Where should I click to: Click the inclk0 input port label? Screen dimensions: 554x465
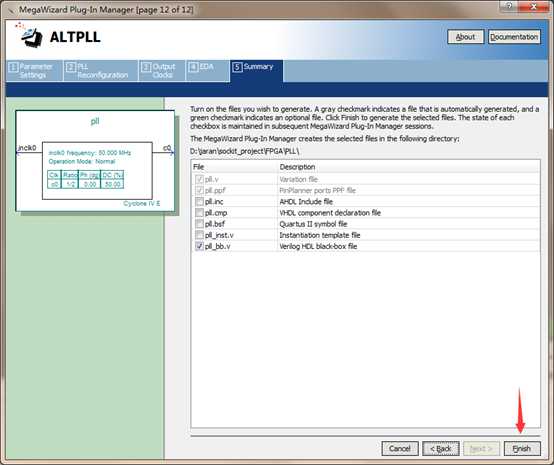(x=27, y=148)
